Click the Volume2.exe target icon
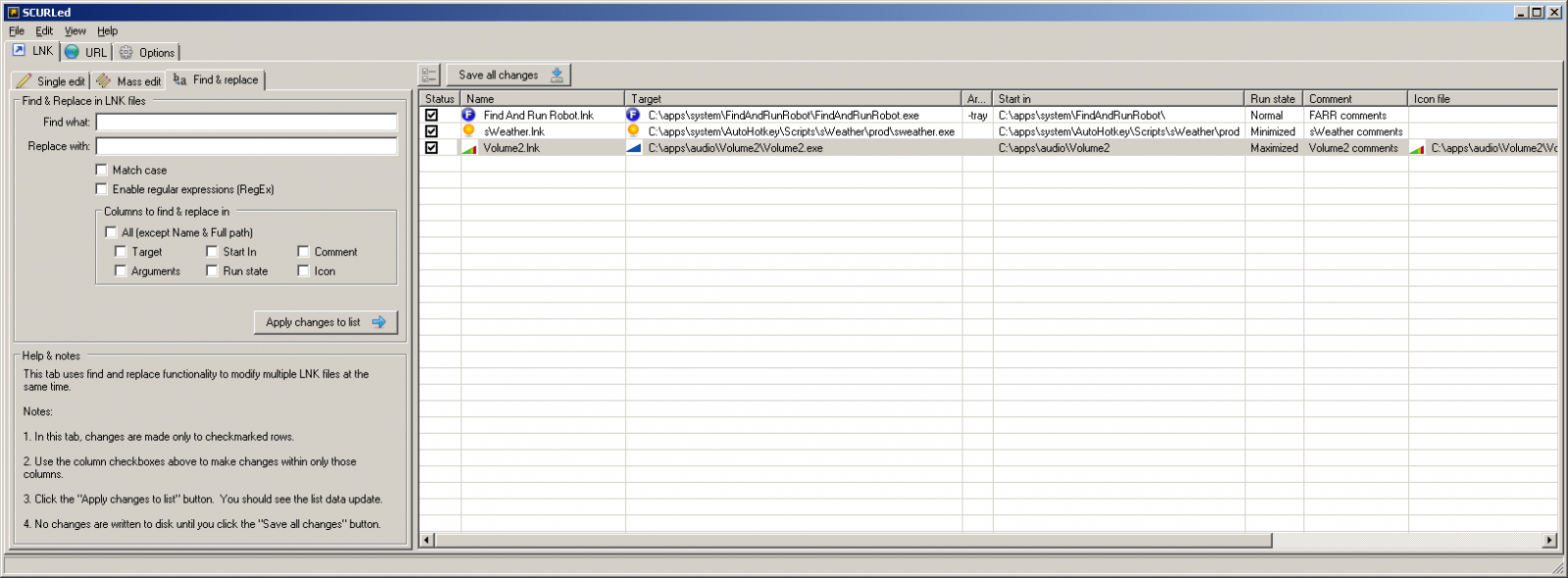This screenshot has height=578, width=1568. [633, 148]
